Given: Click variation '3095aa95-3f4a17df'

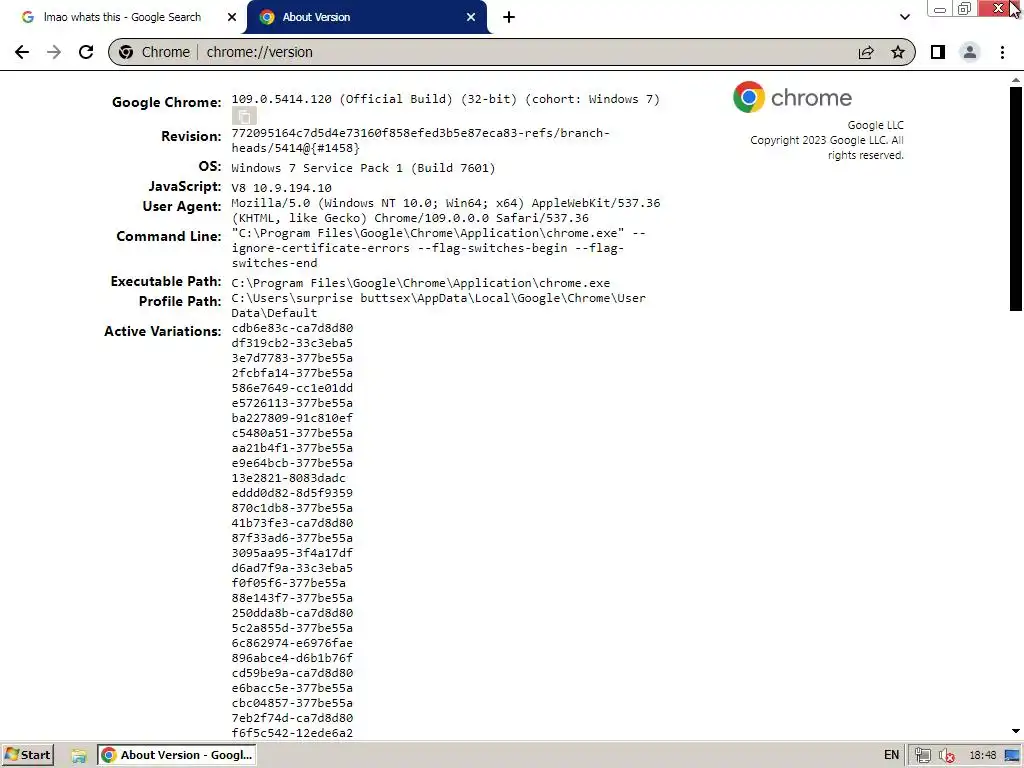Looking at the screenshot, I should point(292,553).
